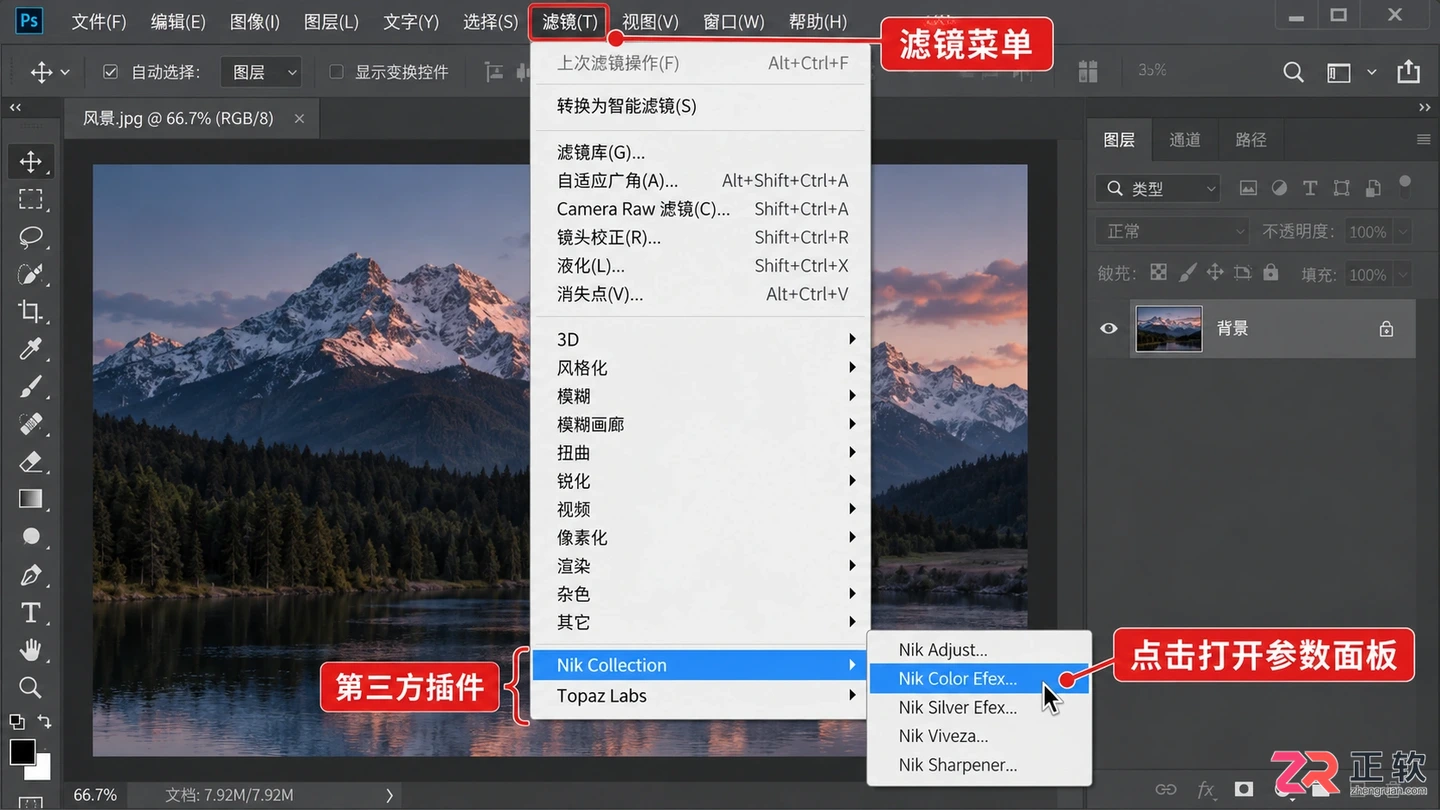
Task: Open the Topaz Labs submenu entry
Action: tap(701, 696)
